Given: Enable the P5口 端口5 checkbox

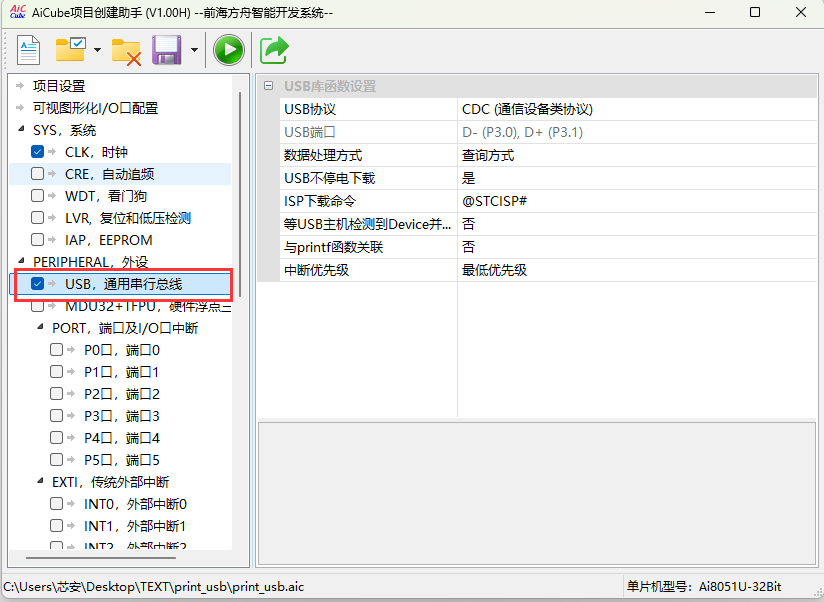Looking at the screenshot, I should point(56,460).
